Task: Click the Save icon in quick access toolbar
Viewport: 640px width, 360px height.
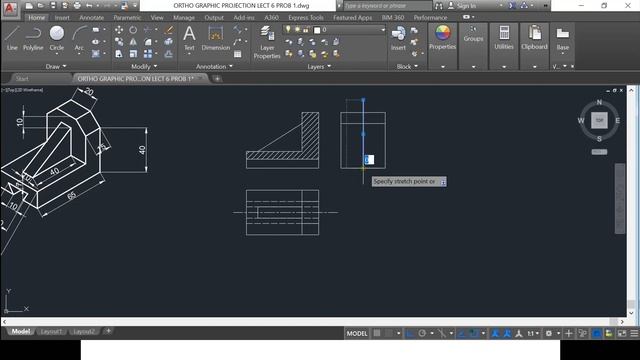Action: pyautogui.click(x=53, y=6)
